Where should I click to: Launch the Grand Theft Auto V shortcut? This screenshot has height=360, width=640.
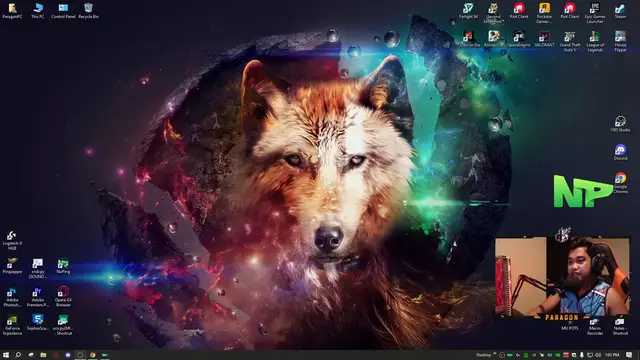[x=569, y=41]
